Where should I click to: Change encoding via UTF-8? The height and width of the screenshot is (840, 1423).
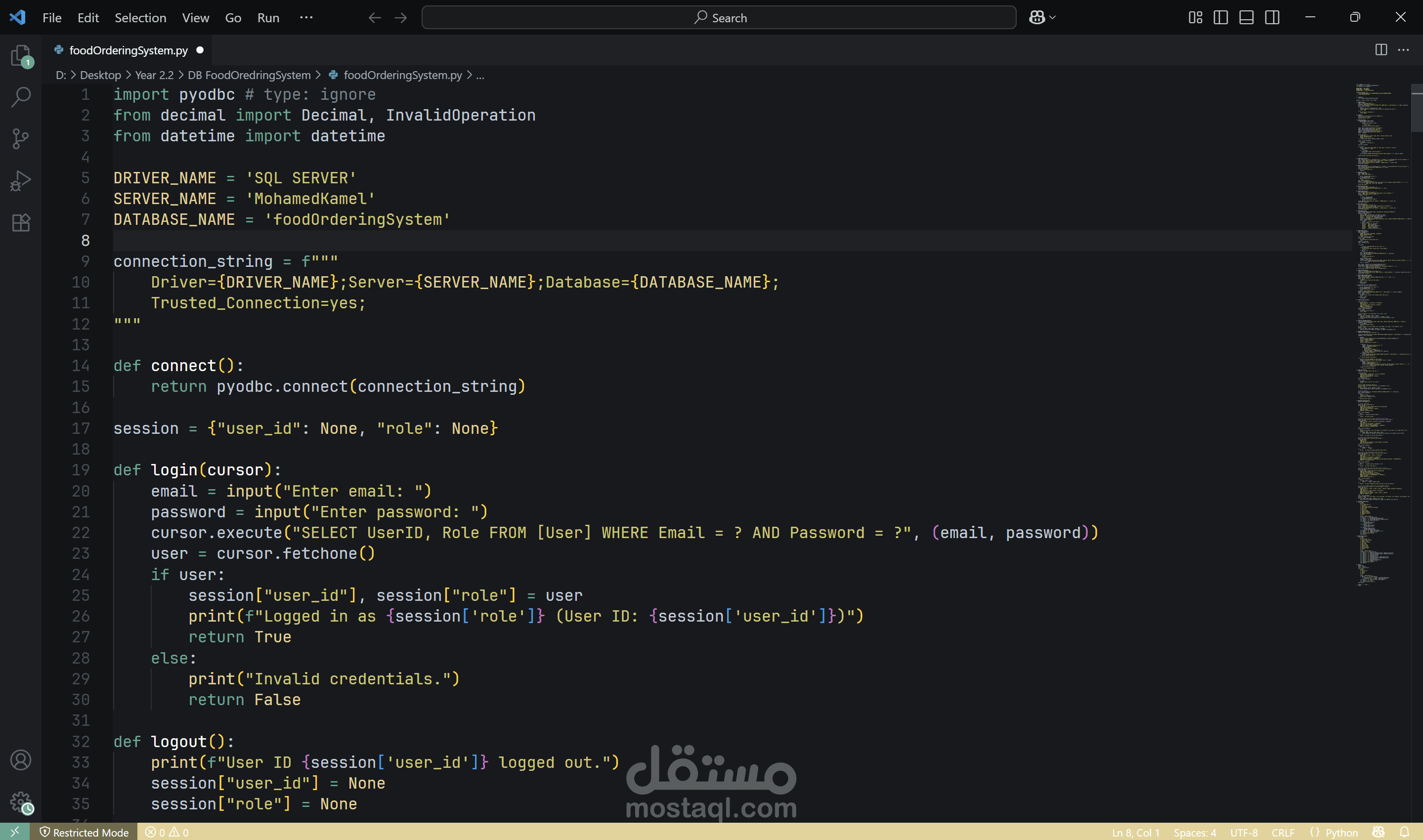click(1244, 832)
